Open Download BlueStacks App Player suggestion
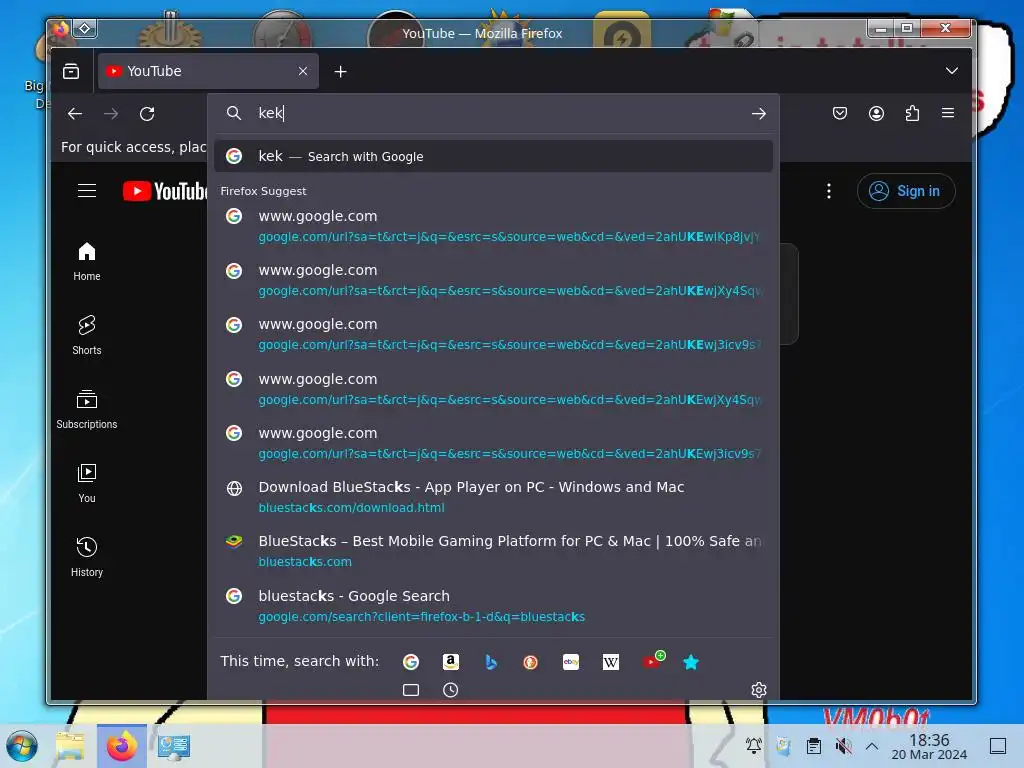 [493, 497]
